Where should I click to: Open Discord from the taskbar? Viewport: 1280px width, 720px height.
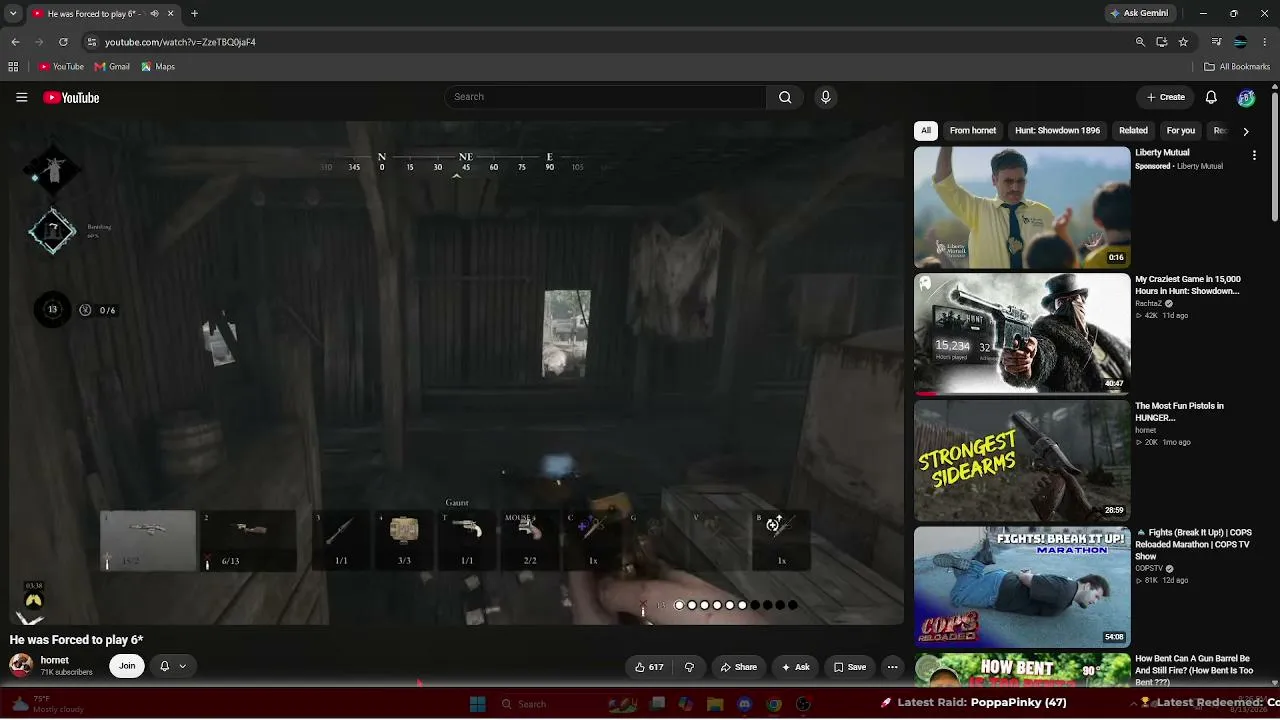[744, 704]
